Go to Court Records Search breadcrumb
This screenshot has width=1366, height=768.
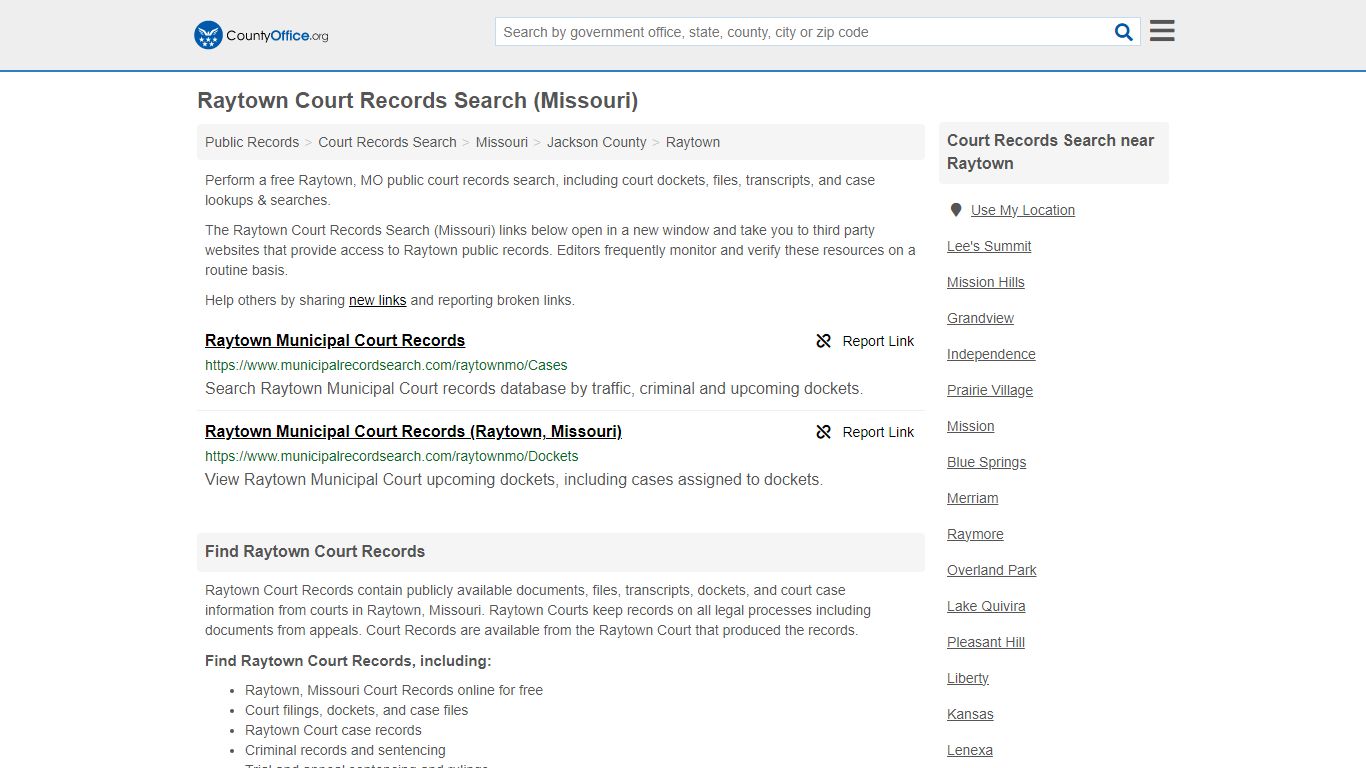[387, 142]
